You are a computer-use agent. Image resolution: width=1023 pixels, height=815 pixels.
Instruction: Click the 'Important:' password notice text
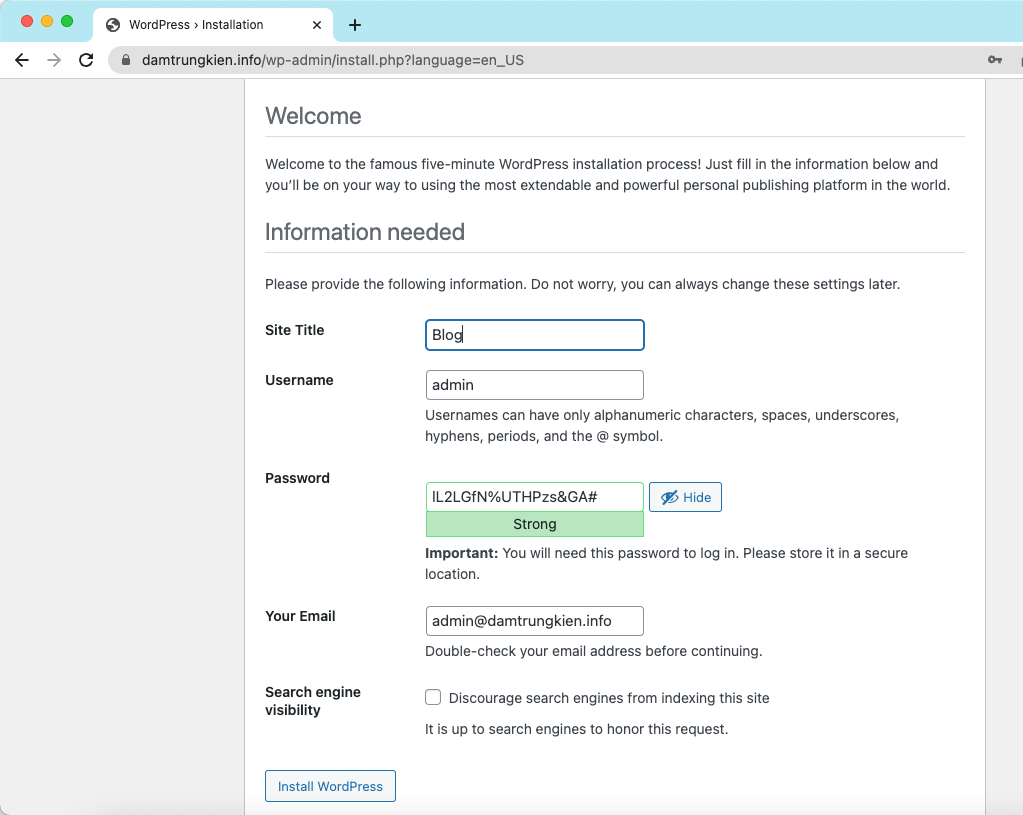pos(666,564)
